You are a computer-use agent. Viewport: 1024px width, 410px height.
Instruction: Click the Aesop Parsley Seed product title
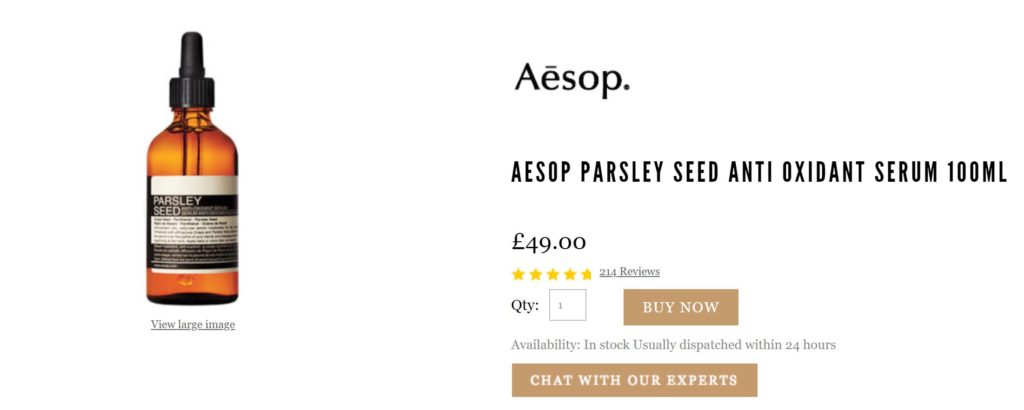(x=758, y=172)
